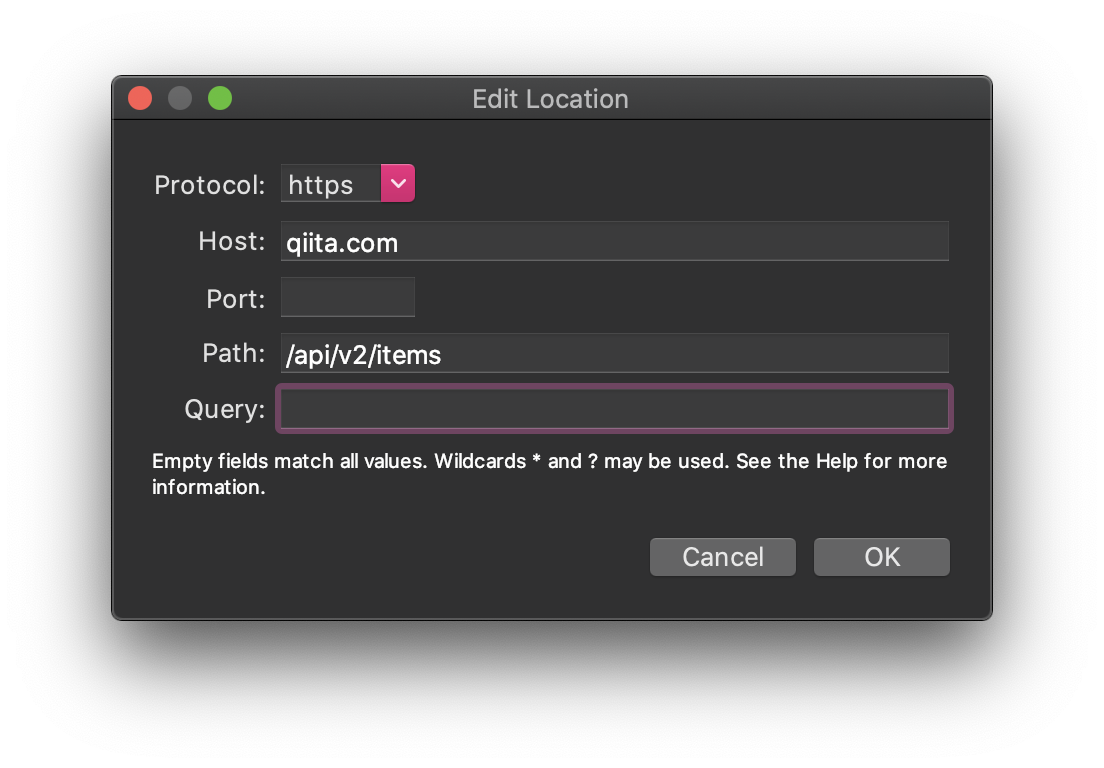Click the Path label
1104x768 pixels.
[234, 353]
